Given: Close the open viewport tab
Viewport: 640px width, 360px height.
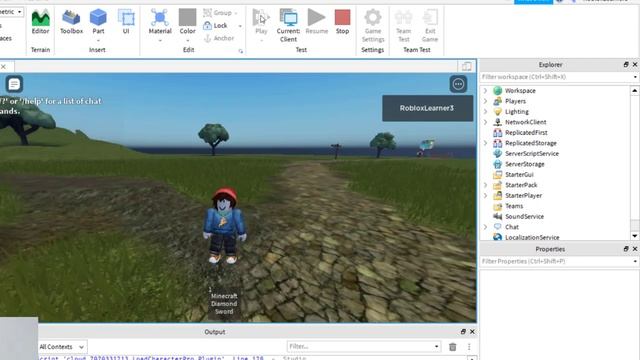Looking at the screenshot, I should (x=3, y=66).
